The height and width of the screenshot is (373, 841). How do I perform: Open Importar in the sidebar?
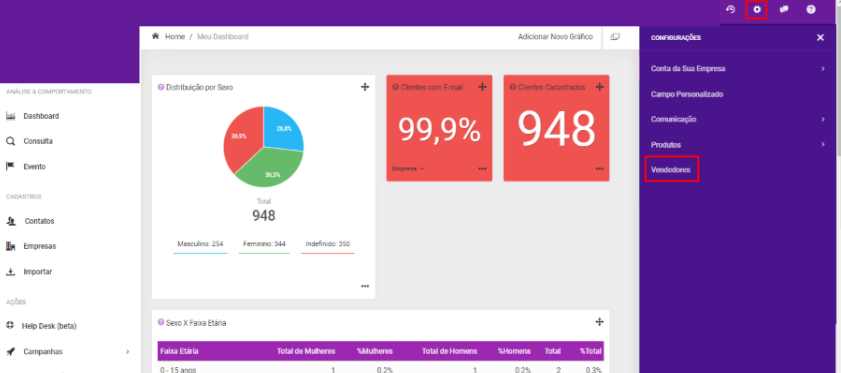click(x=38, y=272)
